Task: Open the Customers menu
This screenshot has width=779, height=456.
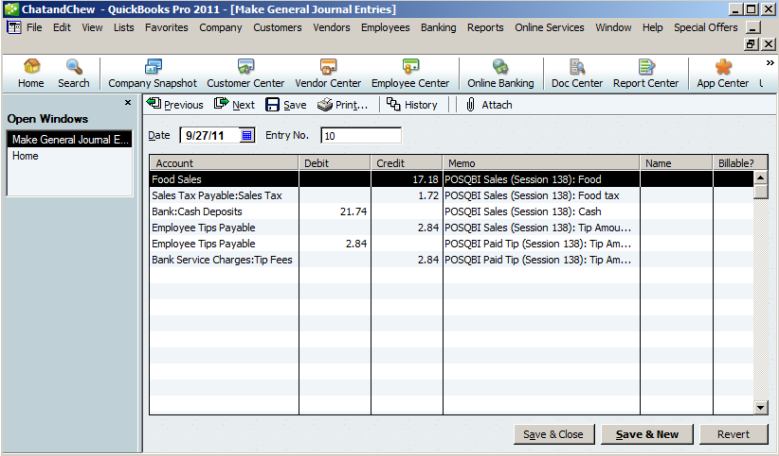Action: point(277,27)
